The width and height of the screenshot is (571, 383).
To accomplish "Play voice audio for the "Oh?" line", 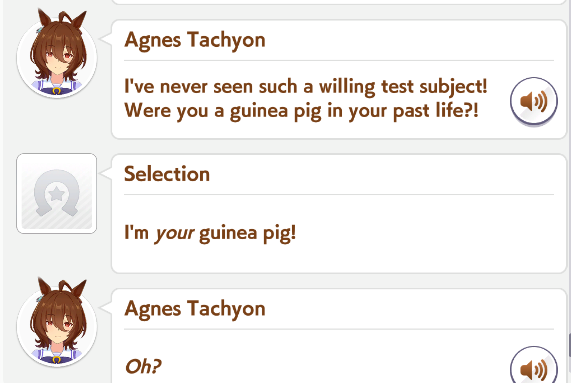I will tap(533, 365).
